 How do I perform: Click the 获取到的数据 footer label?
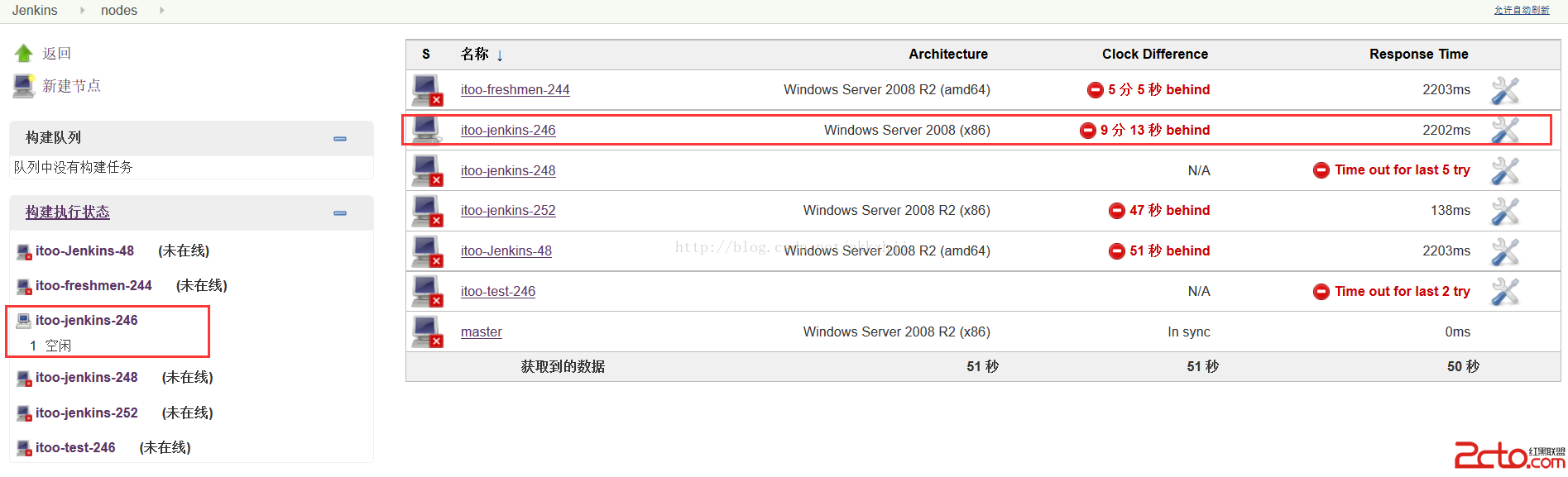563,366
